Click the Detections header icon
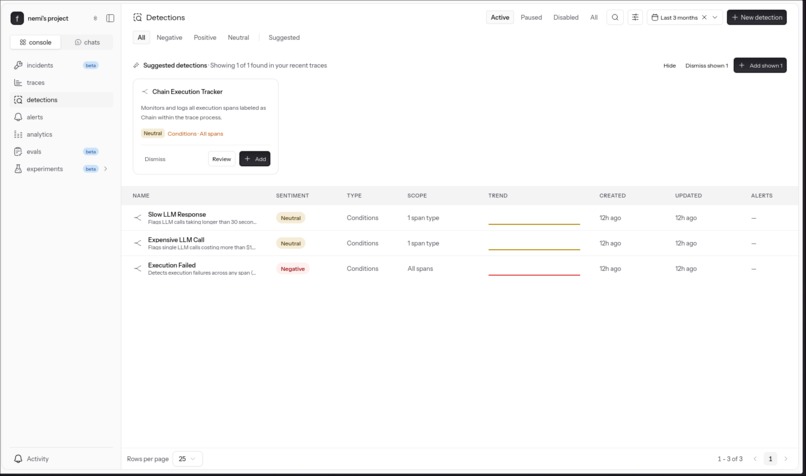 click(137, 17)
